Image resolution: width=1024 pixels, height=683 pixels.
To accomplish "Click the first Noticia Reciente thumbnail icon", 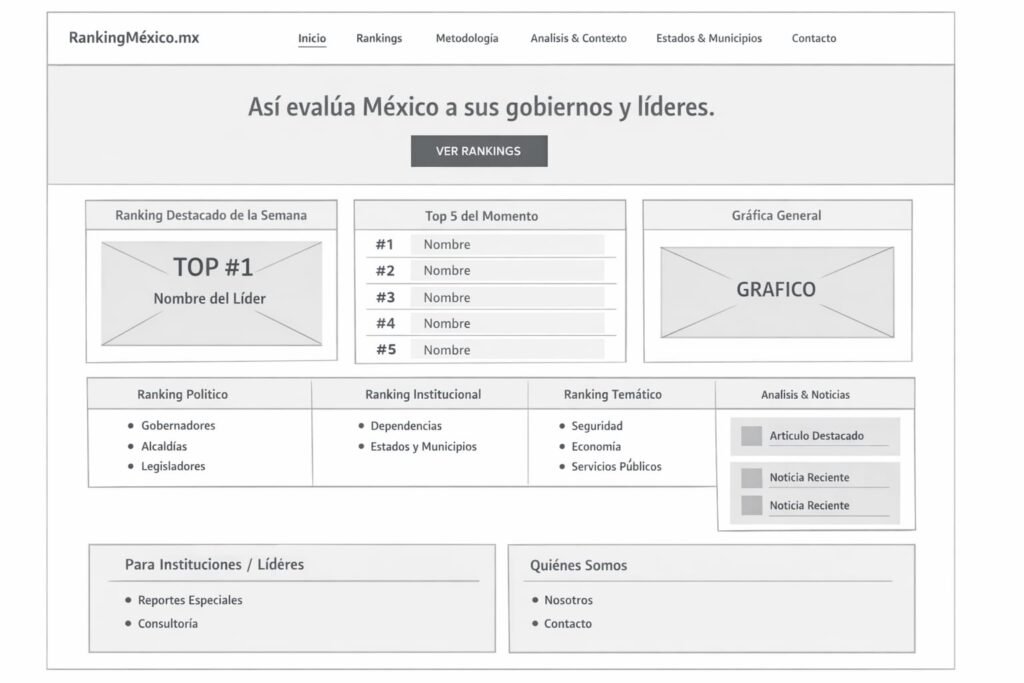I will click(751, 478).
